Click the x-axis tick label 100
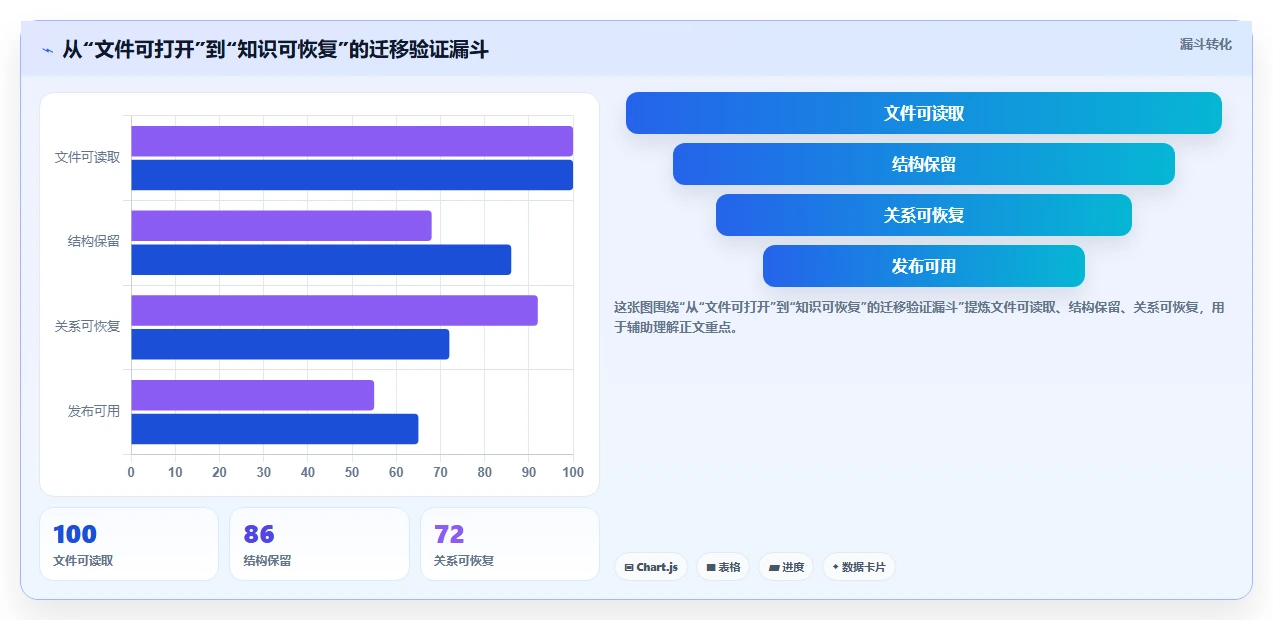 coord(573,472)
